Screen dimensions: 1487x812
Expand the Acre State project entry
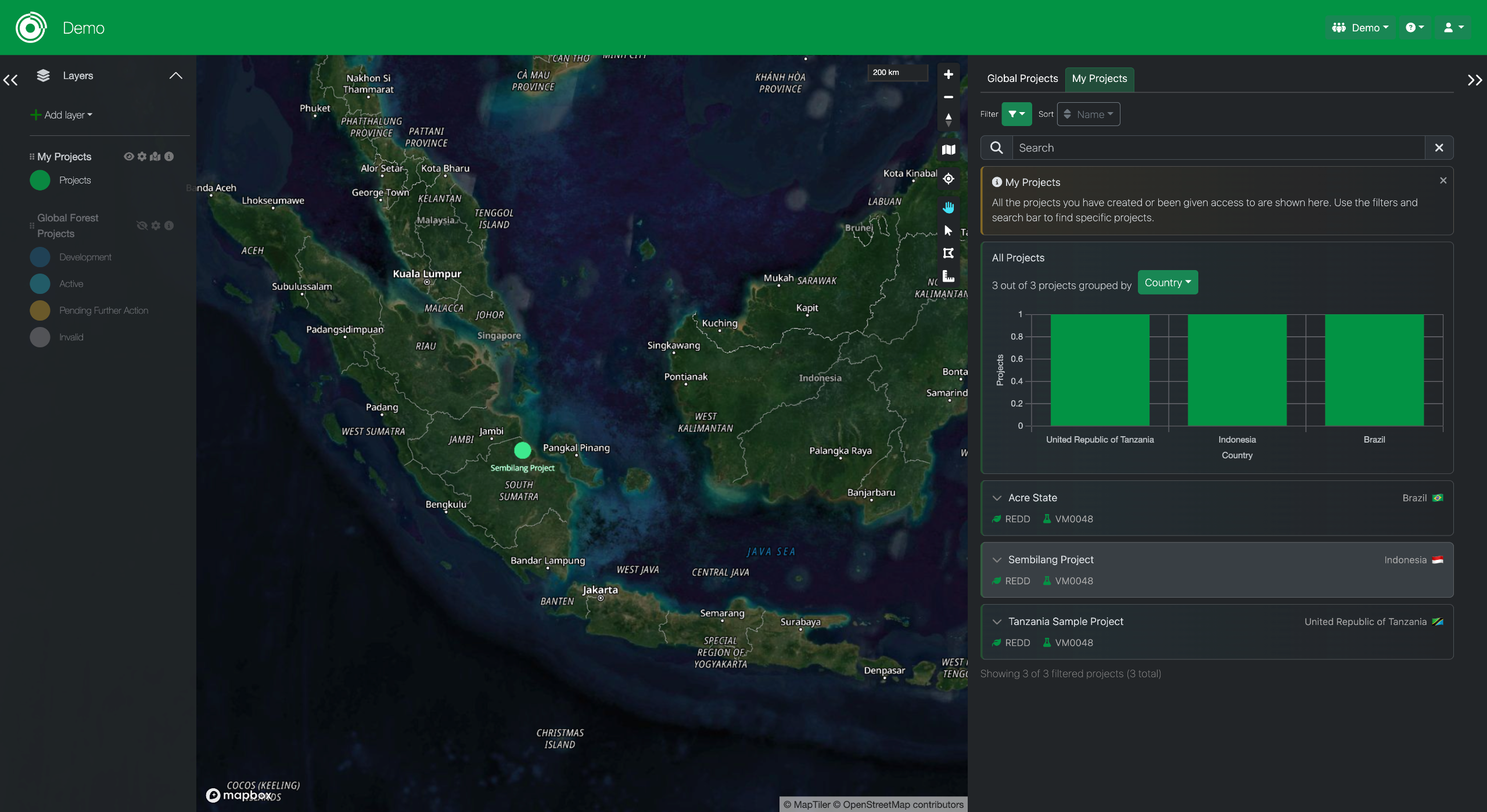(997, 498)
